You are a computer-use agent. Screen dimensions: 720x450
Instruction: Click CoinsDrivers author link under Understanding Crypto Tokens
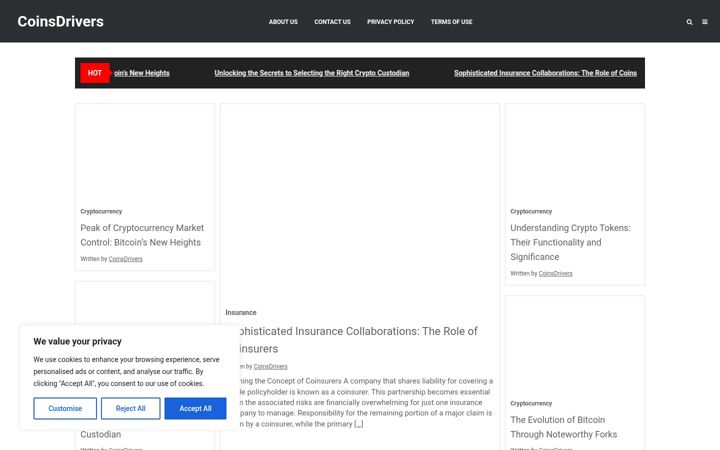tap(556, 274)
